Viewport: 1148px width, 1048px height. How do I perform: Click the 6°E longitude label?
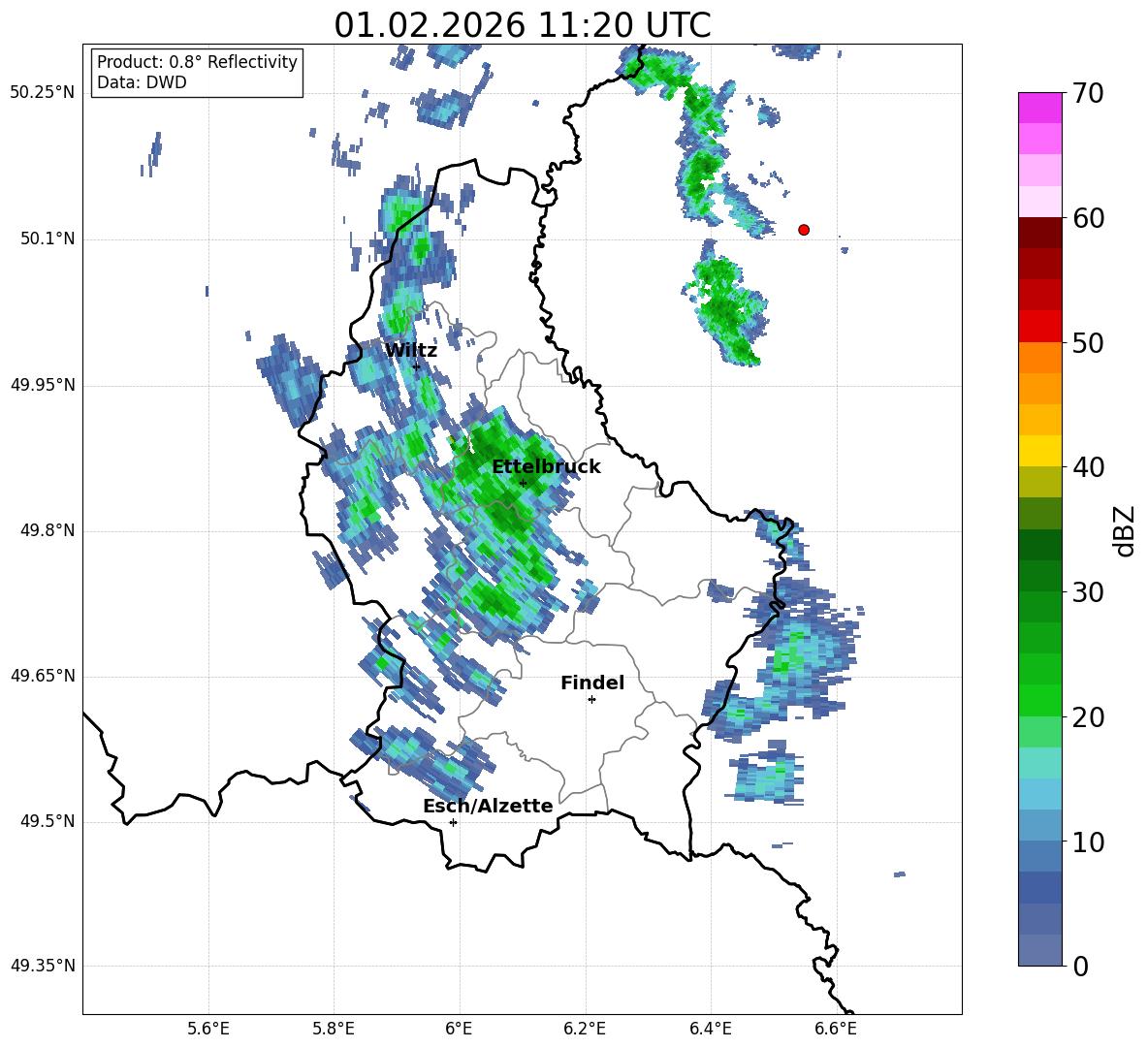459,1029
